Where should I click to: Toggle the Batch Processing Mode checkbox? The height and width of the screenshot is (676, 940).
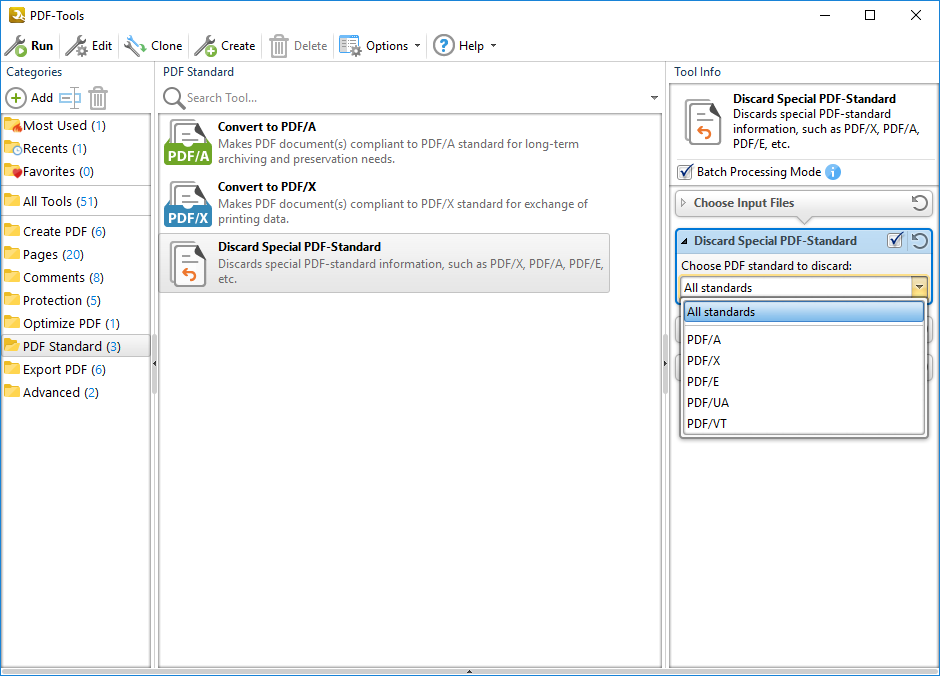pos(685,172)
